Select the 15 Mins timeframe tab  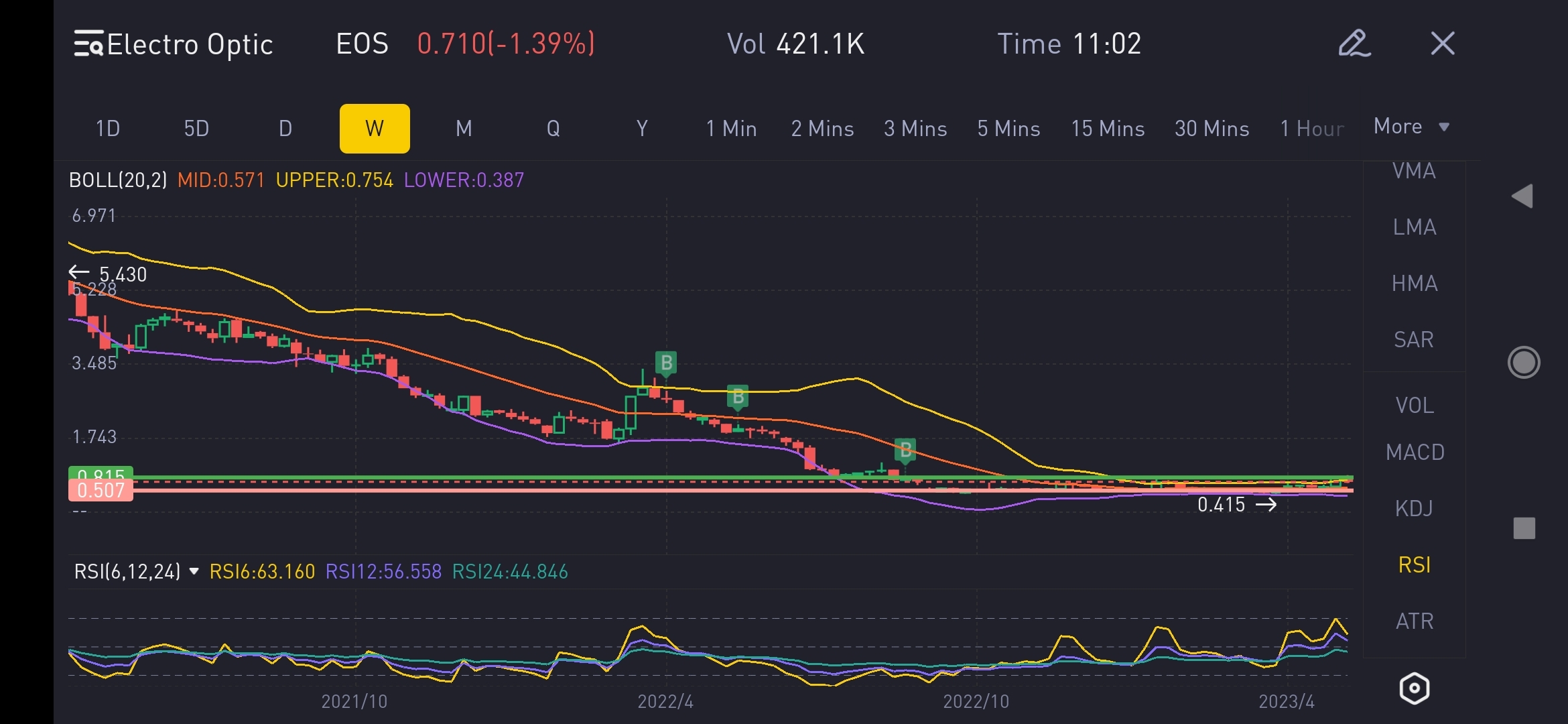coord(1108,129)
